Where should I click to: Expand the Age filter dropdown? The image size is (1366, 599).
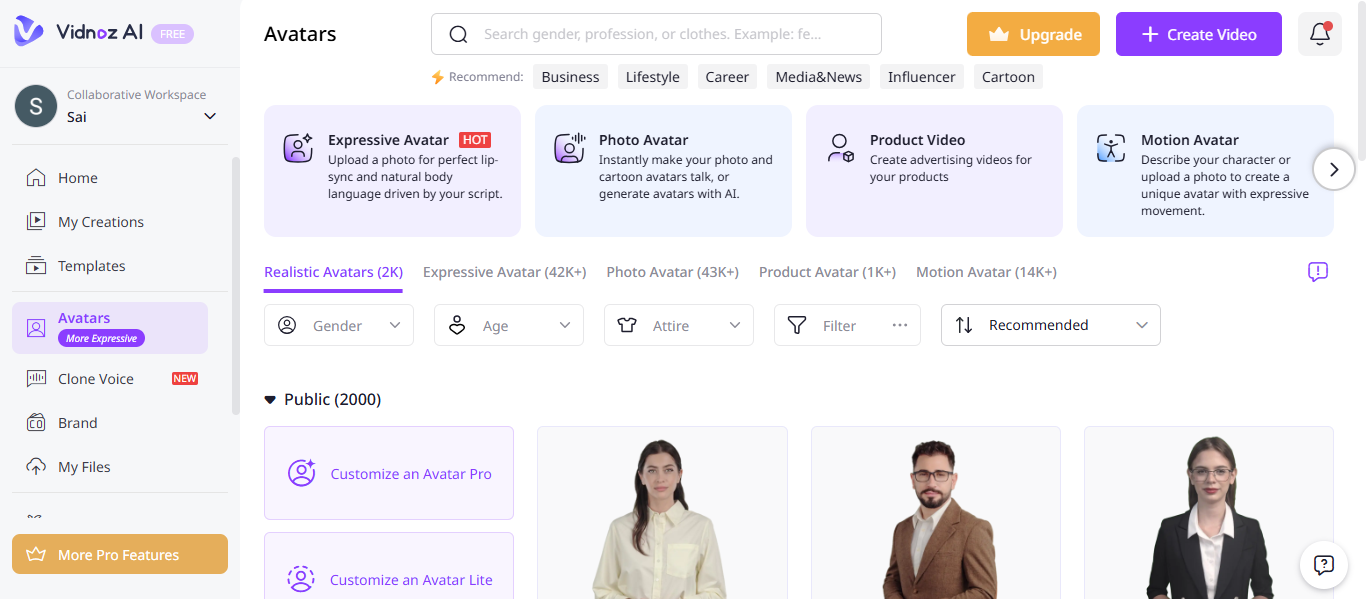coord(508,325)
